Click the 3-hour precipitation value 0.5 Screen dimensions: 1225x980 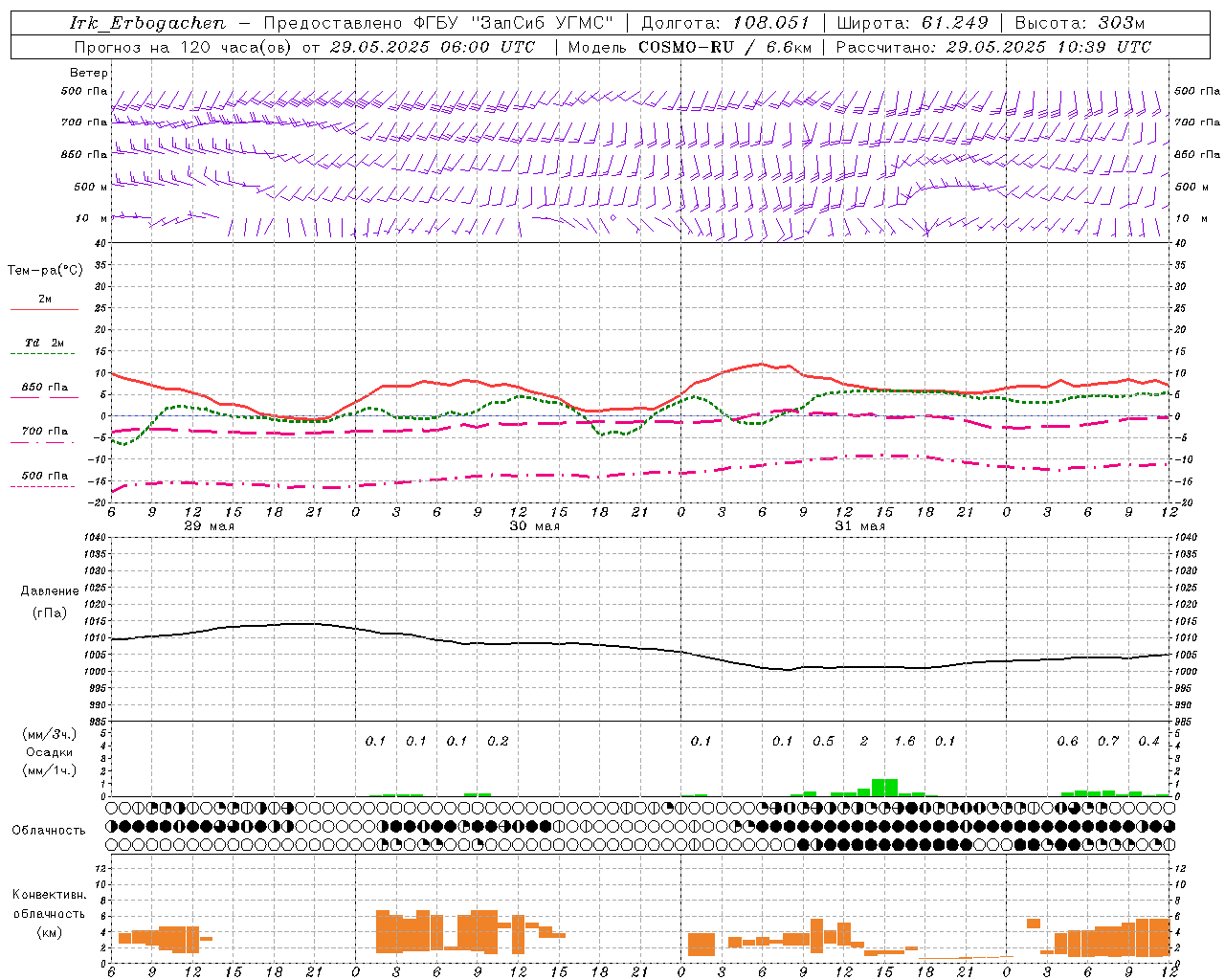point(823,741)
